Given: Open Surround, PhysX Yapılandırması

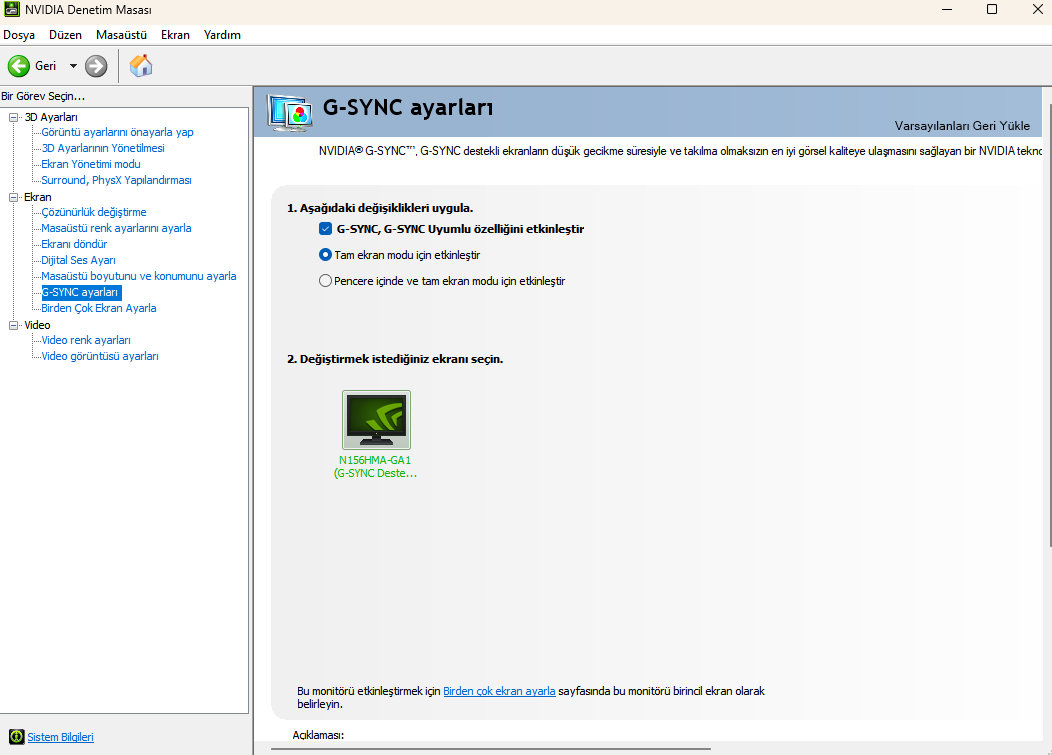Looking at the screenshot, I should [116, 181].
